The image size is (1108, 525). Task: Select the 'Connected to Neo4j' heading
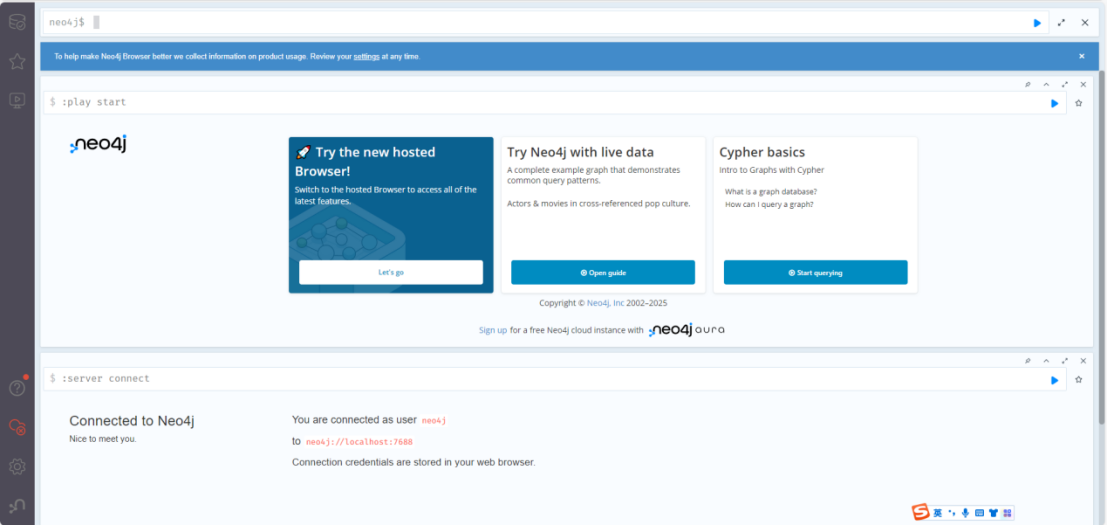[131, 421]
